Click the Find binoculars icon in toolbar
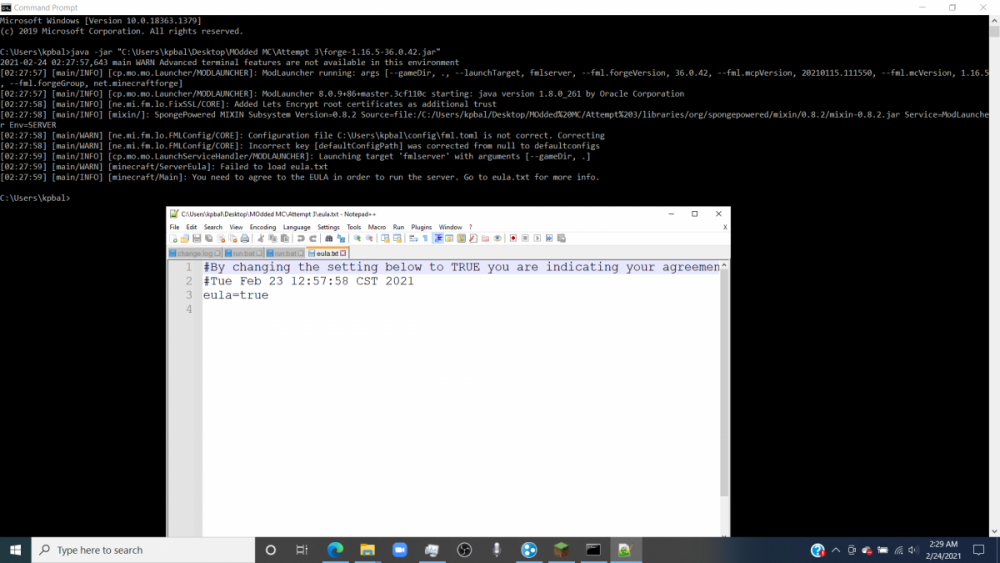Screen dimensions: 1000x563 pyautogui.click(x=330, y=238)
